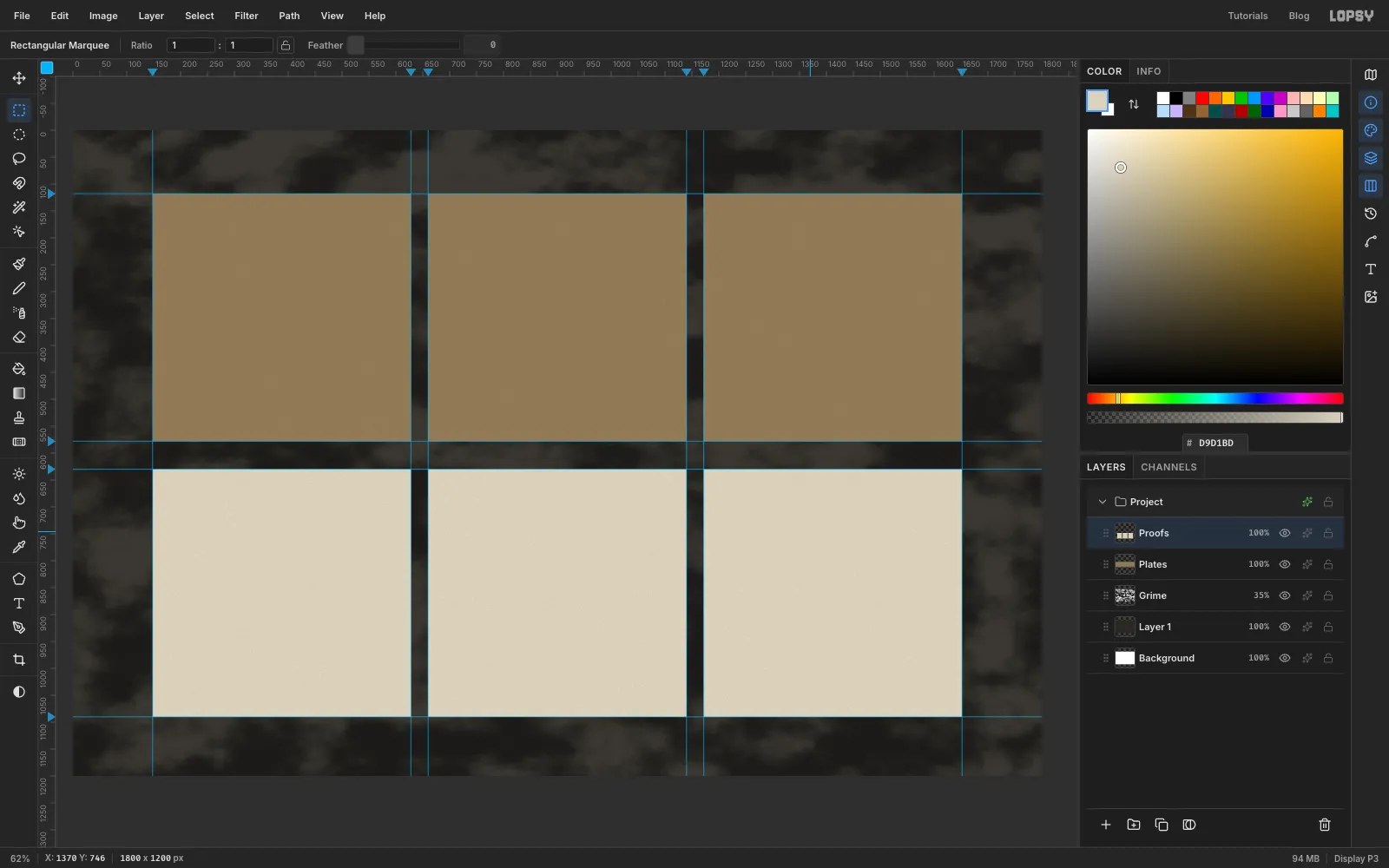Select the Text tool in left toolbar
This screenshot has height=868, width=1389.
click(x=19, y=603)
